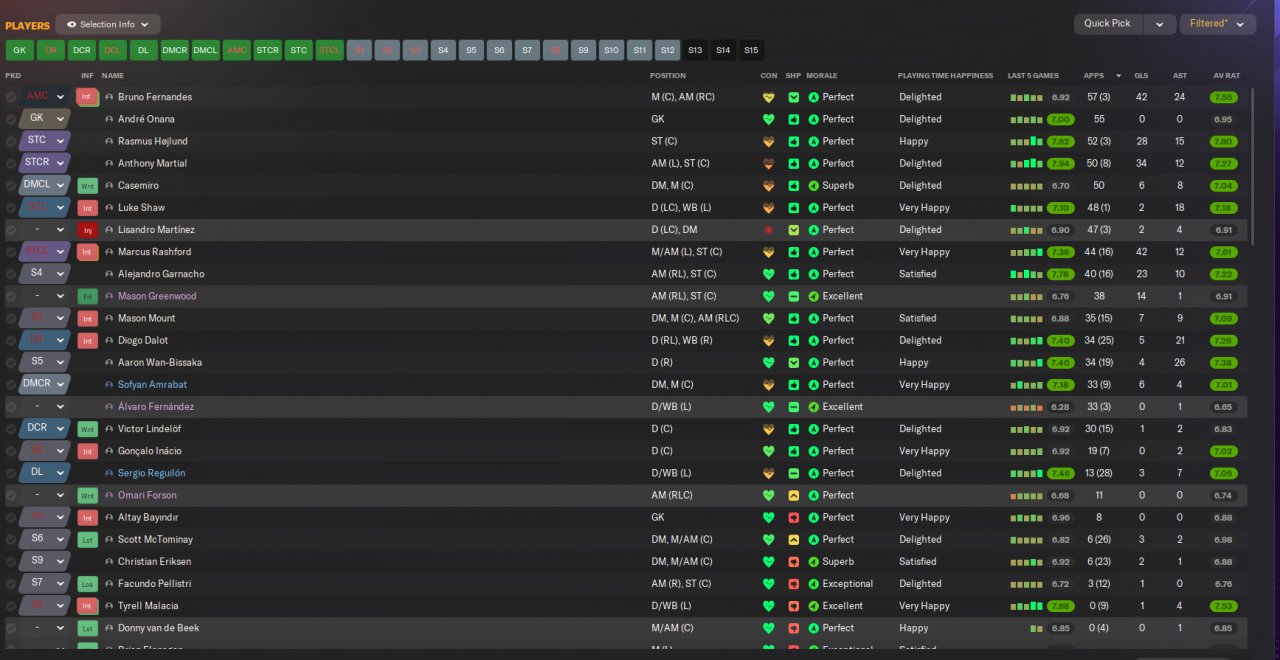This screenshot has width=1280, height=660.
Task: Select the STCR position slot tab
Action: (x=268, y=50)
